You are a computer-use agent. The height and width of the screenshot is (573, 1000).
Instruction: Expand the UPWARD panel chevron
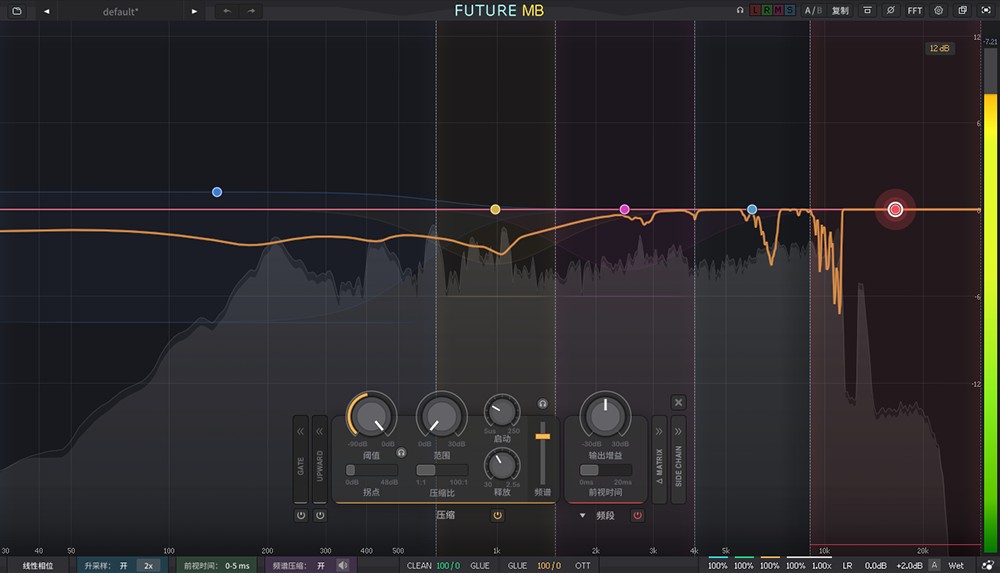tap(320, 431)
